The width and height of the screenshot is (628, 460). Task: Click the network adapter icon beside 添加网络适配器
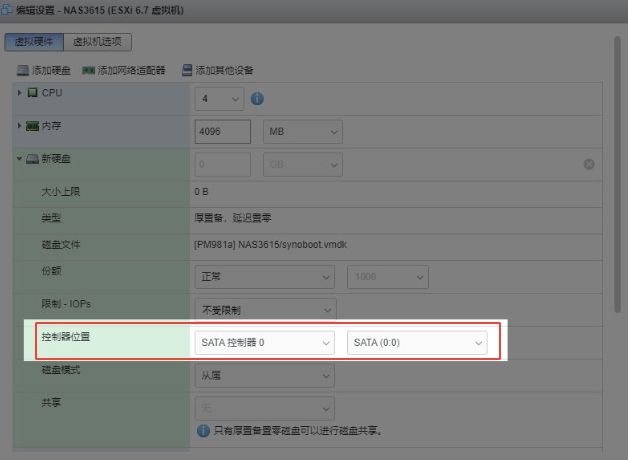click(89, 71)
